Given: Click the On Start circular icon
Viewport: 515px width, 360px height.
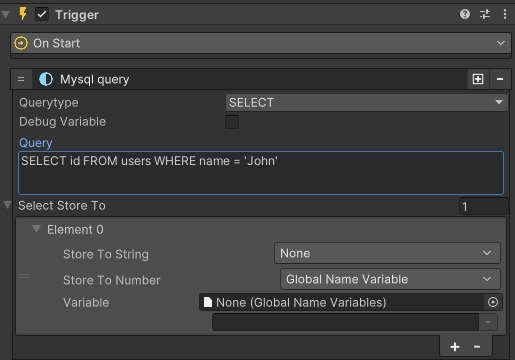Looking at the screenshot, I should pyautogui.click(x=21, y=43).
